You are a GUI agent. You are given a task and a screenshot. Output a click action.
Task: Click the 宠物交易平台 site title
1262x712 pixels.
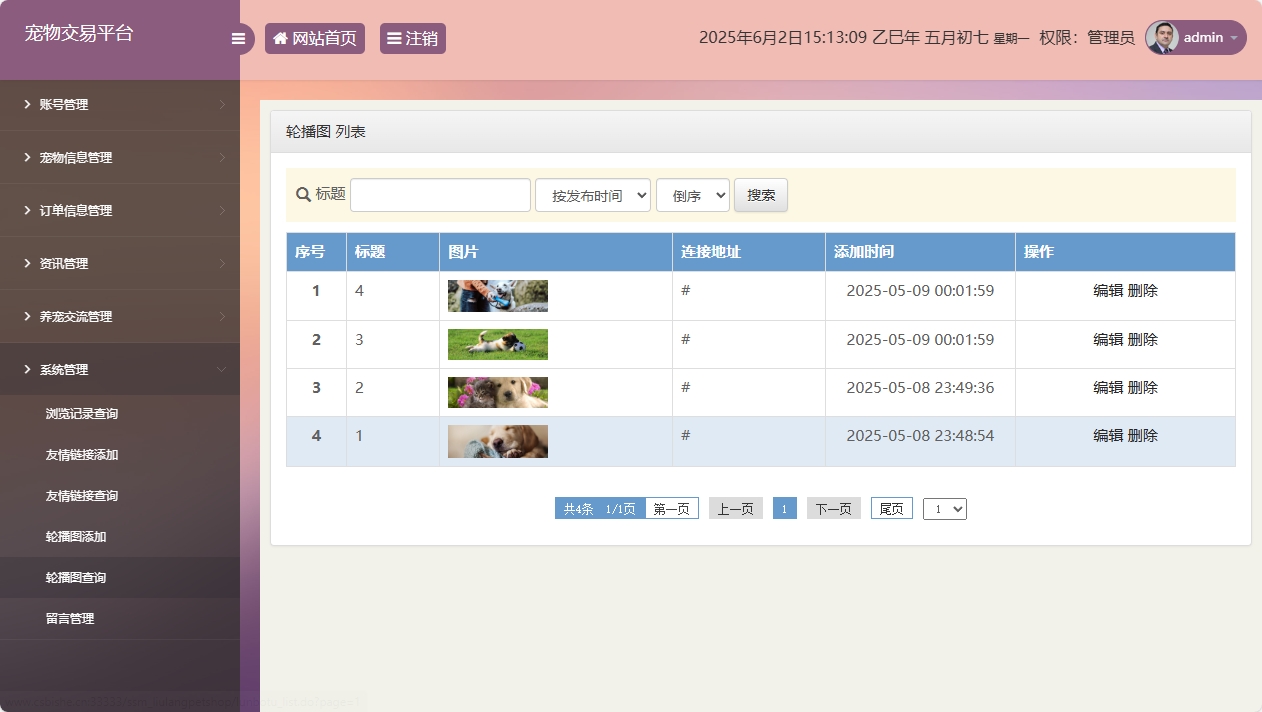[x=79, y=33]
